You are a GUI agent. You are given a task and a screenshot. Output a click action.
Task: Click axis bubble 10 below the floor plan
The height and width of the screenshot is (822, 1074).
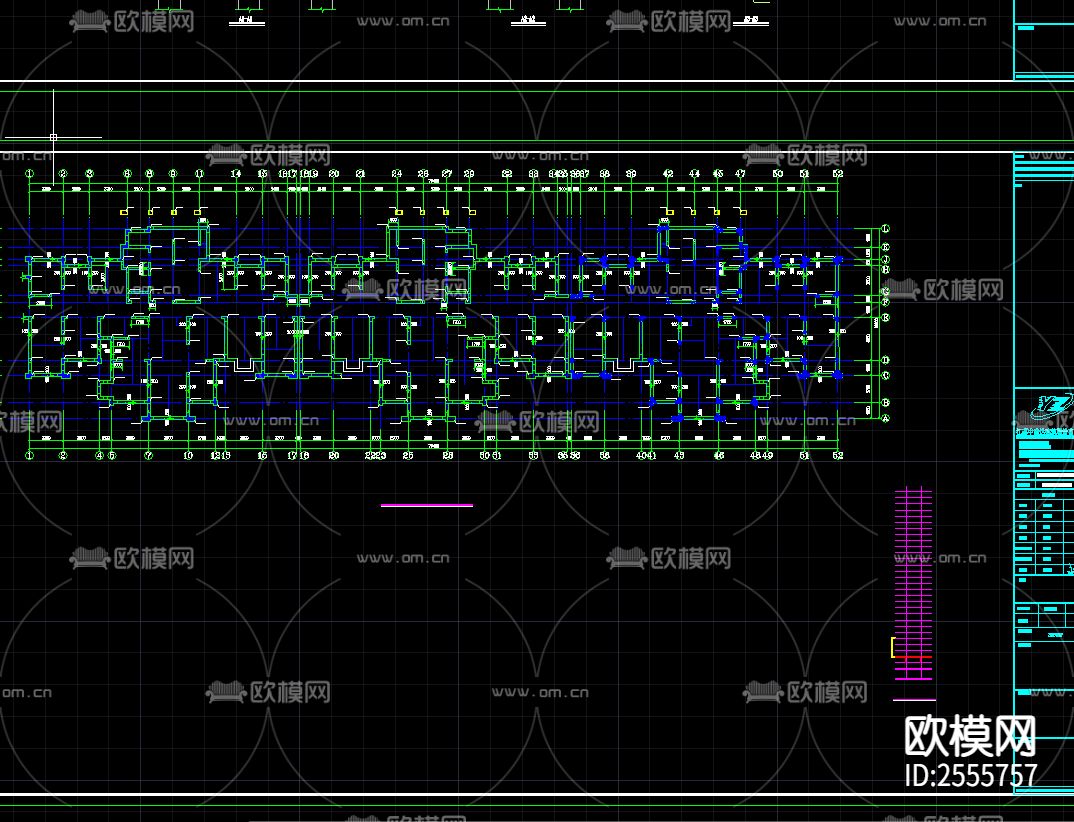pos(188,455)
